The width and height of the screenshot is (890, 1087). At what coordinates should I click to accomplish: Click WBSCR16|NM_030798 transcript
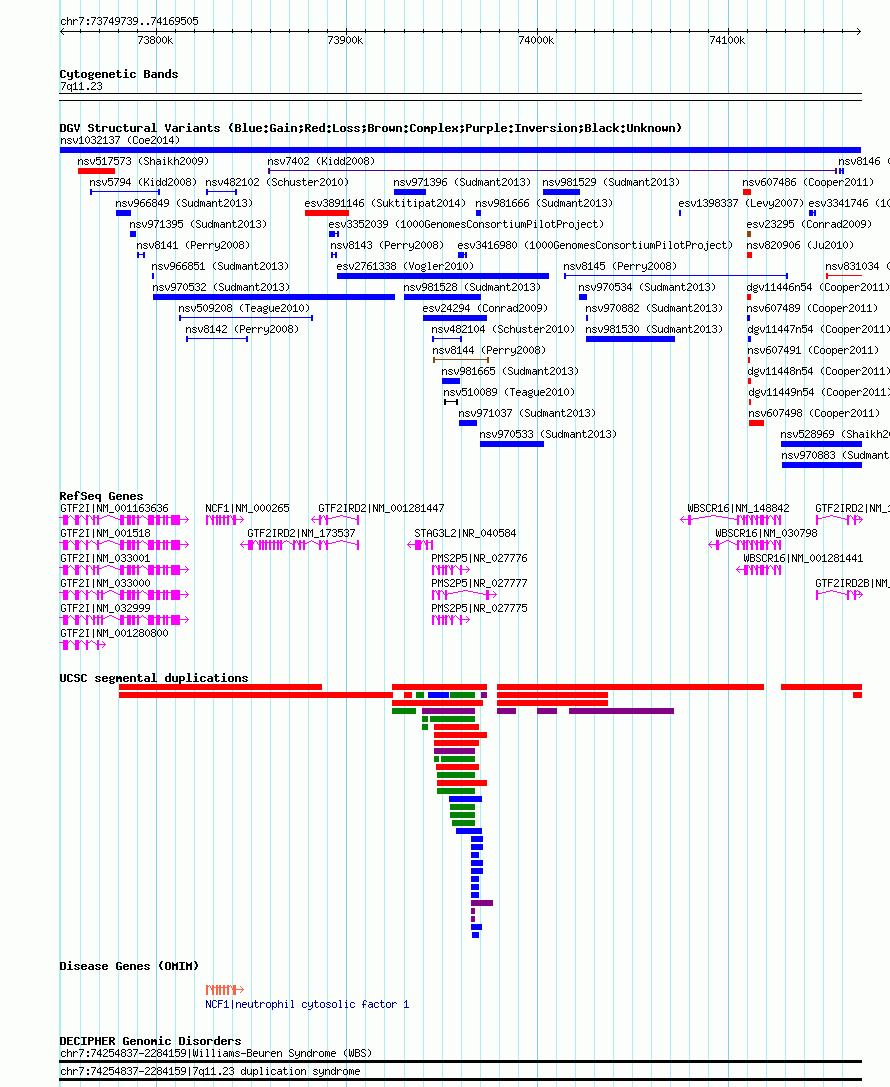[766, 533]
